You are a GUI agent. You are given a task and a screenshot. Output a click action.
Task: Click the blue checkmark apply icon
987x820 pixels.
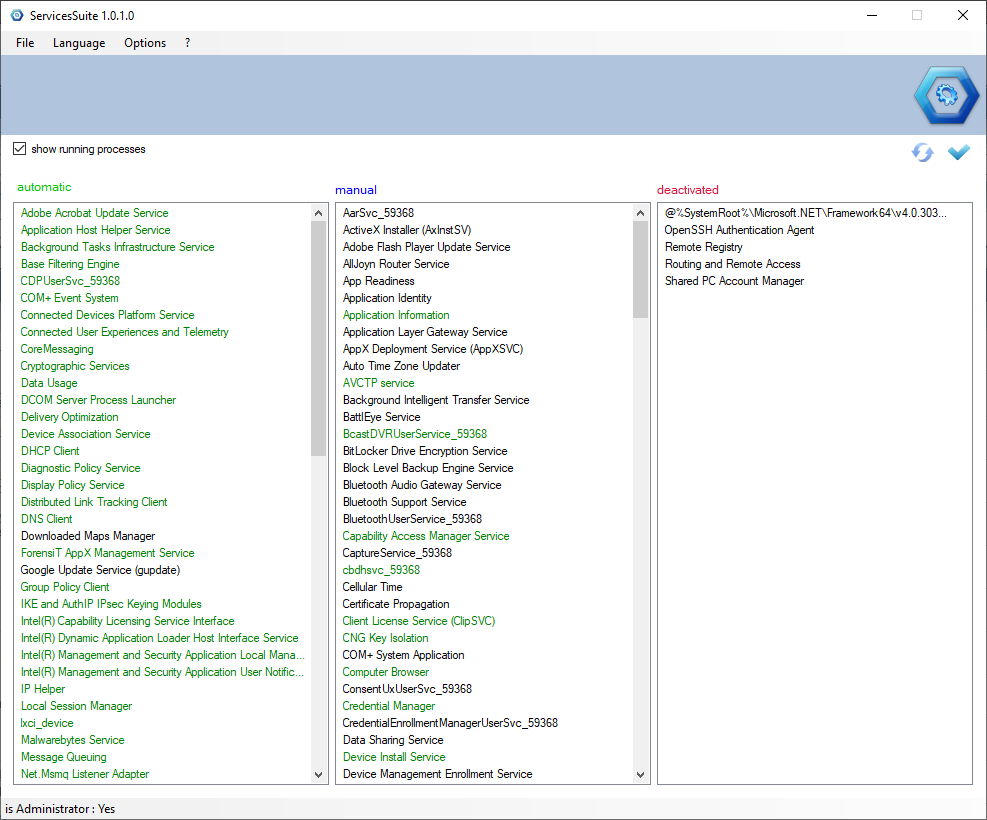coord(959,152)
